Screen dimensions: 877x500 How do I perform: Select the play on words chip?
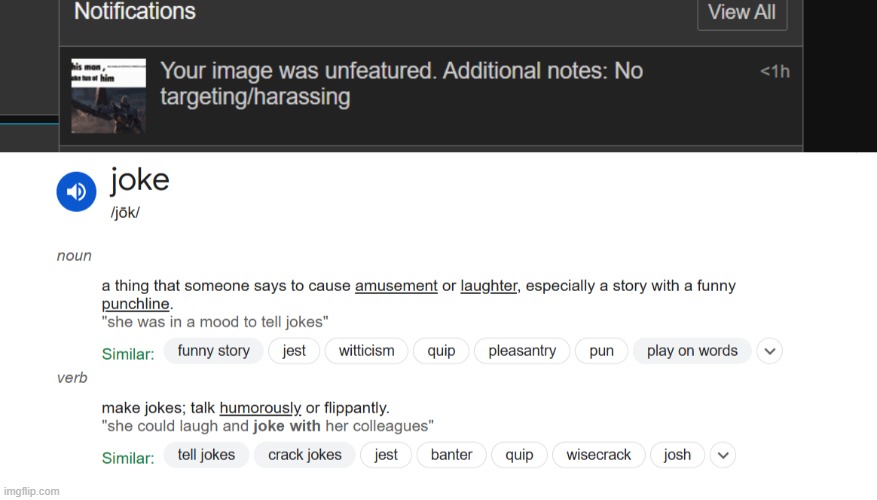692,351
